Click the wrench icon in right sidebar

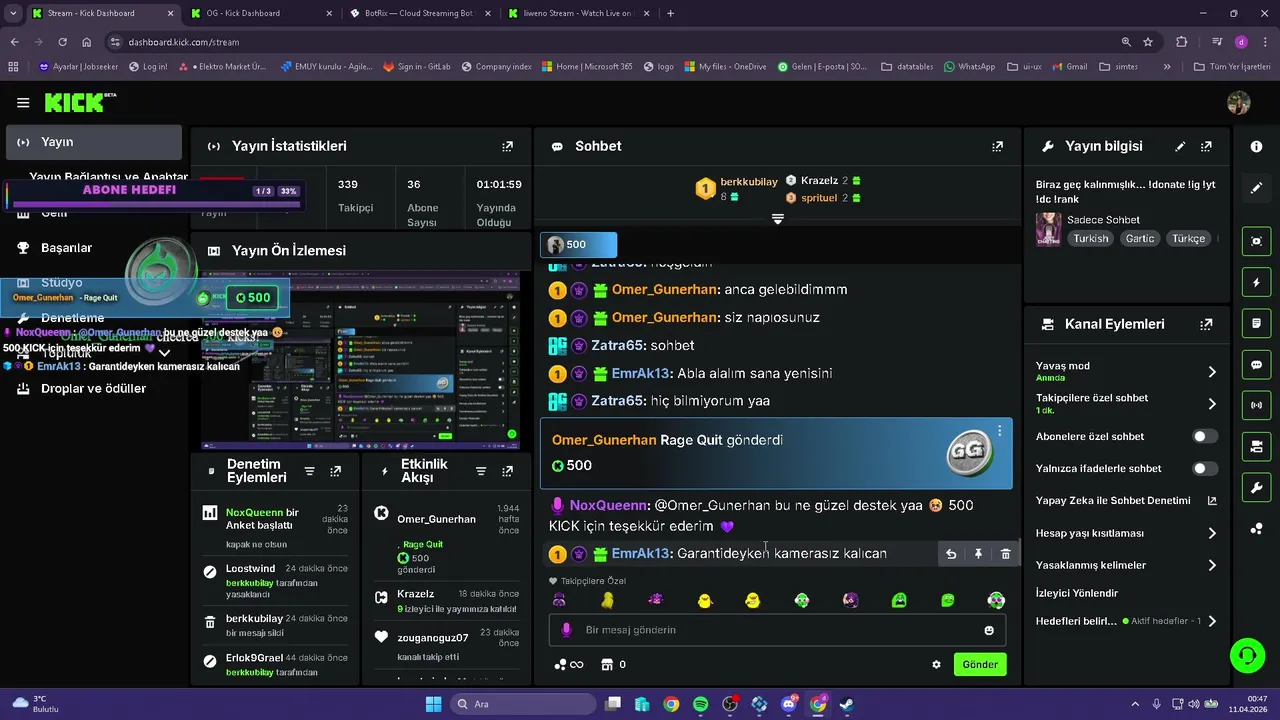pyautogui.click(x=1256, y=488)
